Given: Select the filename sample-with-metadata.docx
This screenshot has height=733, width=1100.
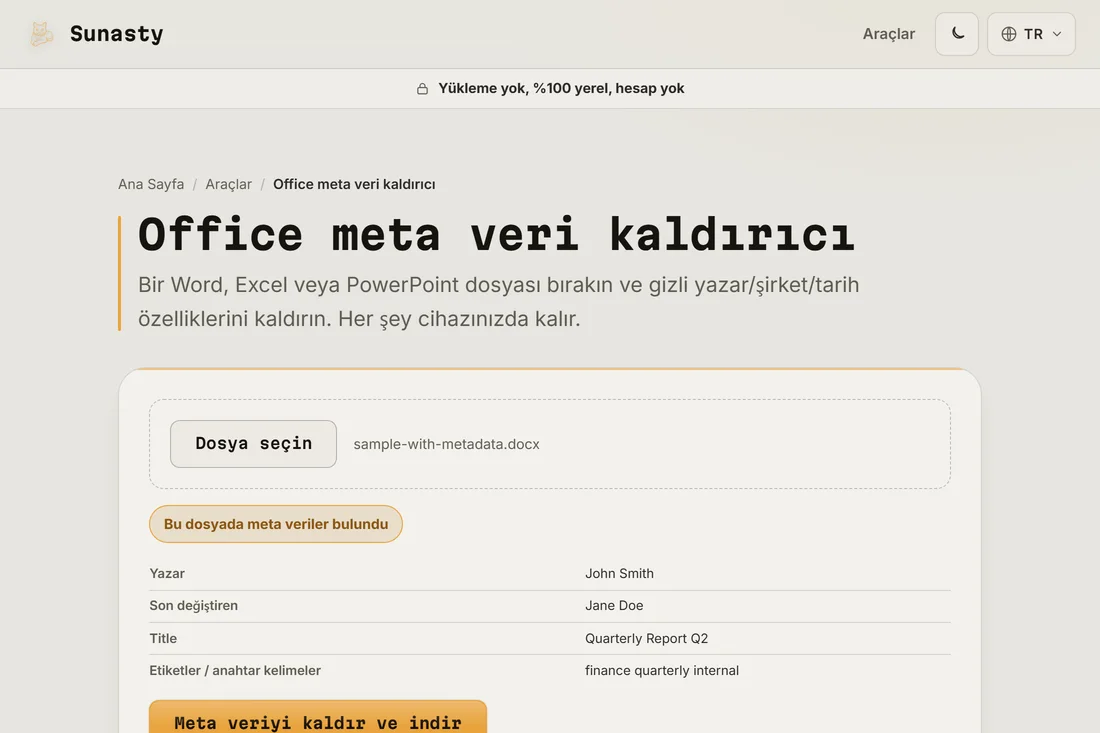Looking at the screenshot, I should (446, 444).
